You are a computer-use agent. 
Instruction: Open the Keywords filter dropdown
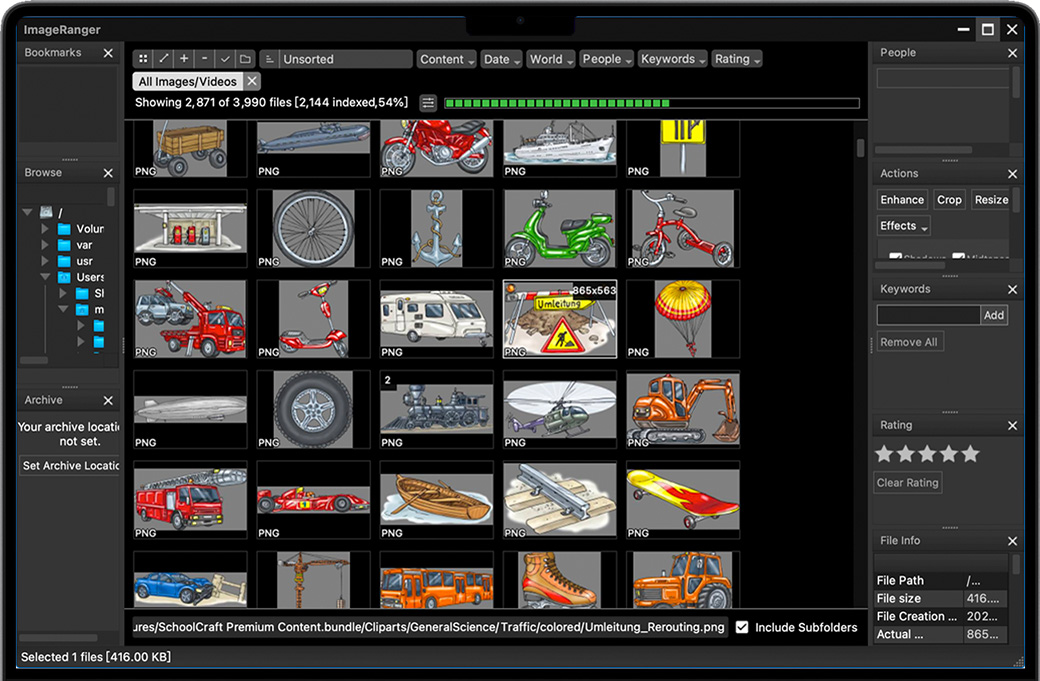pyautogui.click(x=673, y=59)
